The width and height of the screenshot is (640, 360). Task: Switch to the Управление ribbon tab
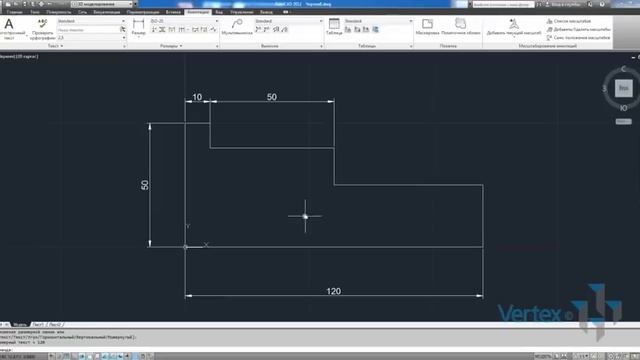click(242, 12)
